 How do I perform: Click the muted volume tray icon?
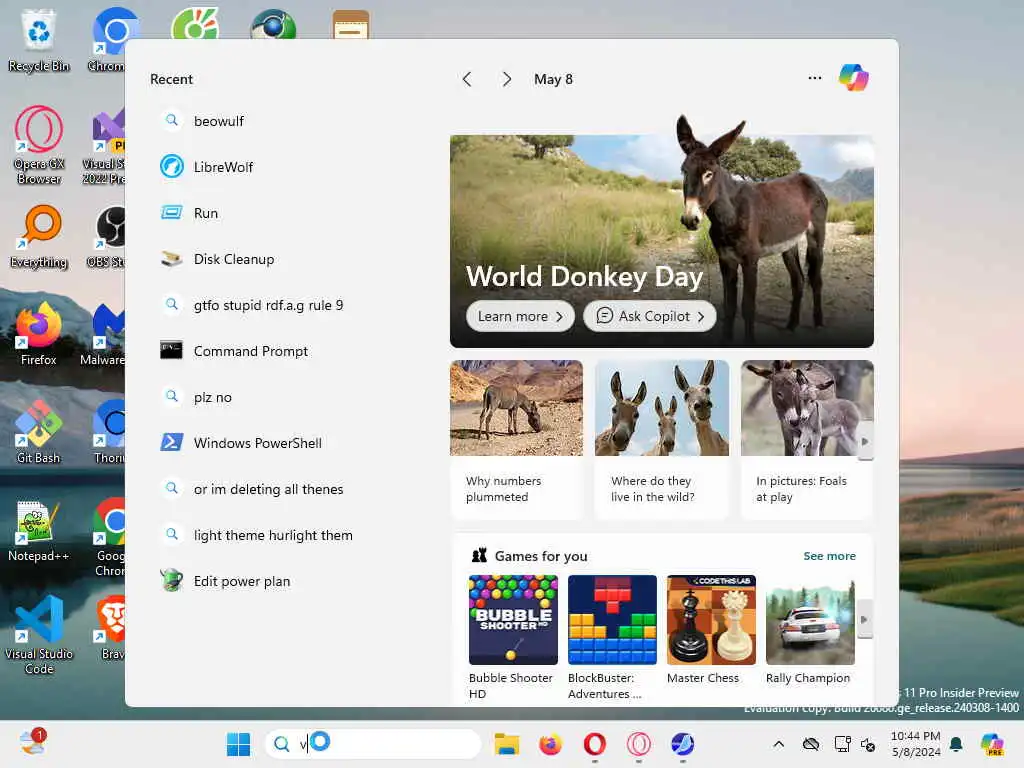pos(868,744)
